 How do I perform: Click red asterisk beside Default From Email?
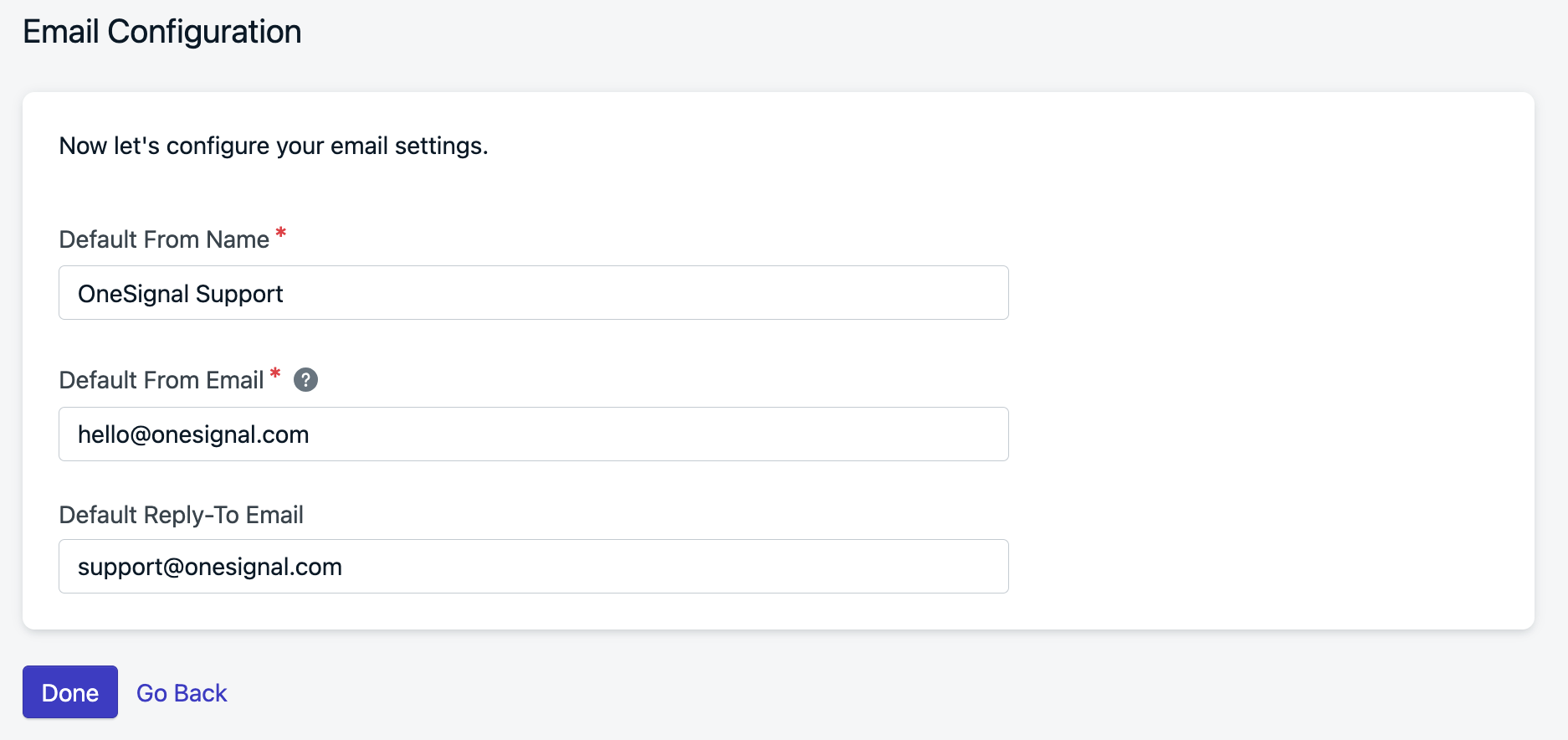(x=275, y=373)
